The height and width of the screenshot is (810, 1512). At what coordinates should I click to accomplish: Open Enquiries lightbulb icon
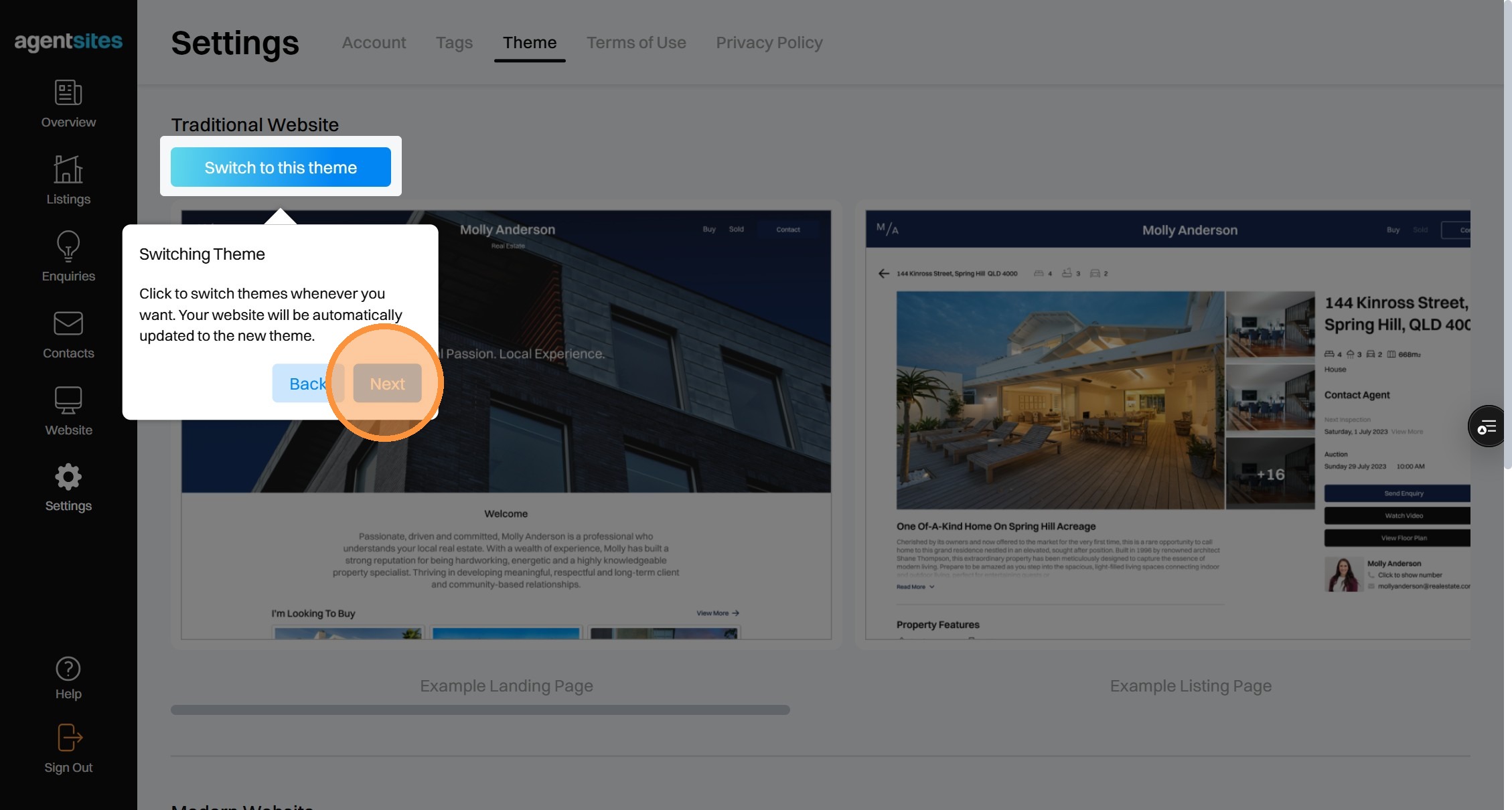pos(68,246)
